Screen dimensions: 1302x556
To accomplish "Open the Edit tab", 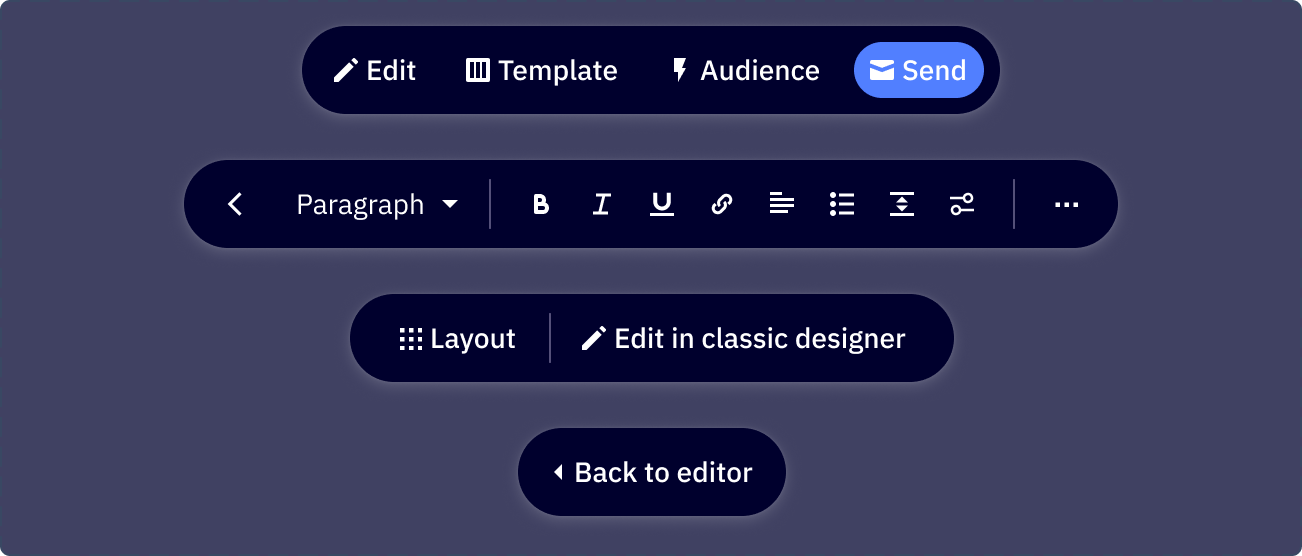I will pyautogui.click(x=374, y=70).
